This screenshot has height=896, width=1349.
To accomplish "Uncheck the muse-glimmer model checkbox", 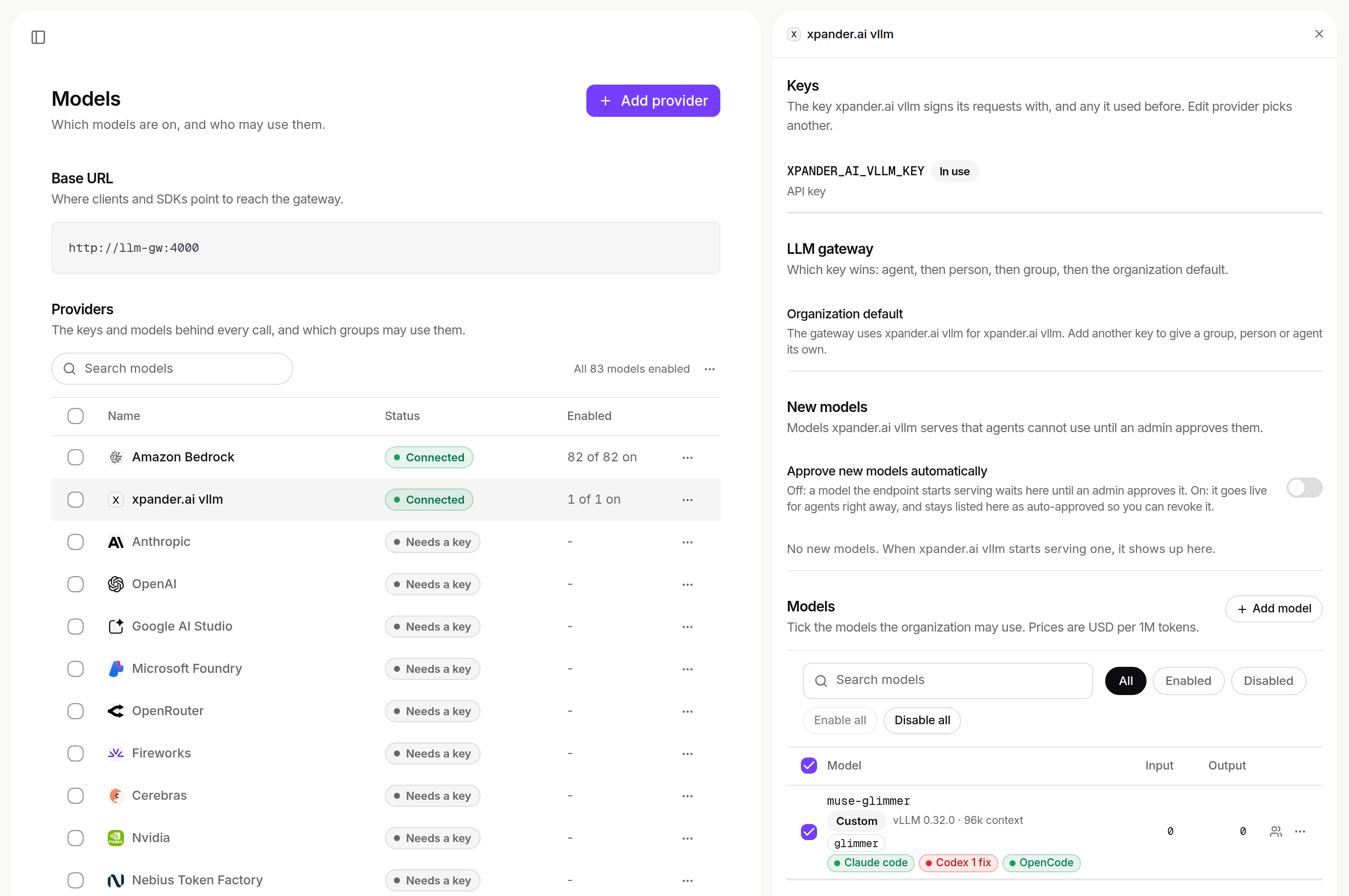I will [808, 832].
